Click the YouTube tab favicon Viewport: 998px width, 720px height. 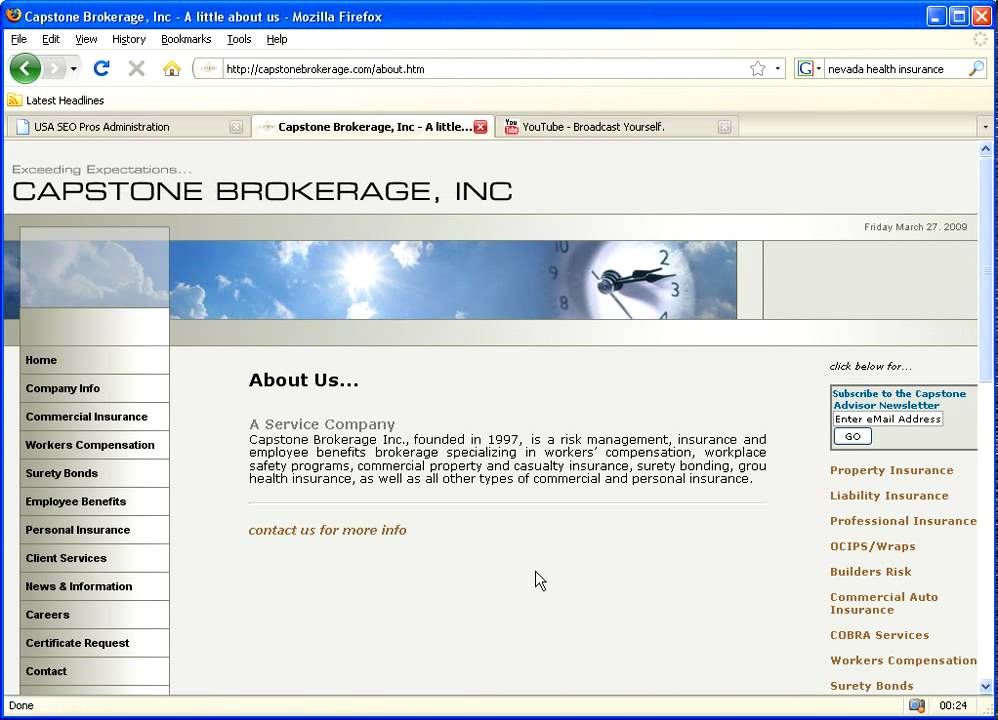click(511, 127)
